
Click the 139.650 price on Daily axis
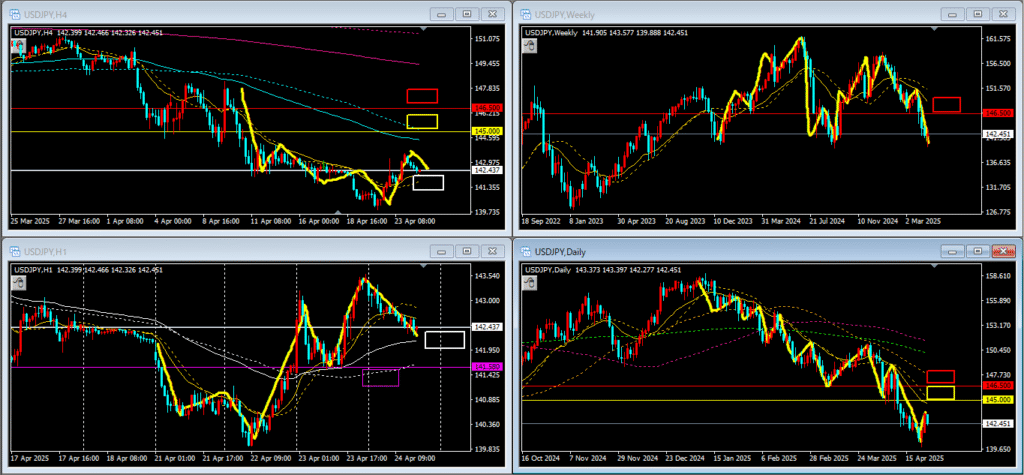[x=998, y=450]
